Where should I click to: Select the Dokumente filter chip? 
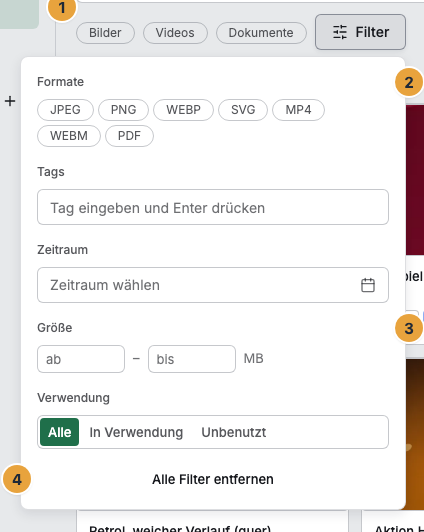coord(261,33)
